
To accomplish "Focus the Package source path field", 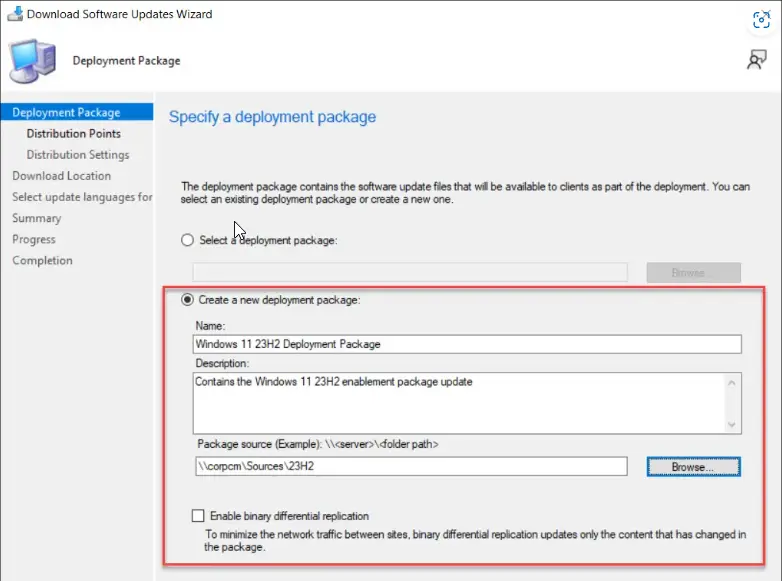I will [410, 466].
